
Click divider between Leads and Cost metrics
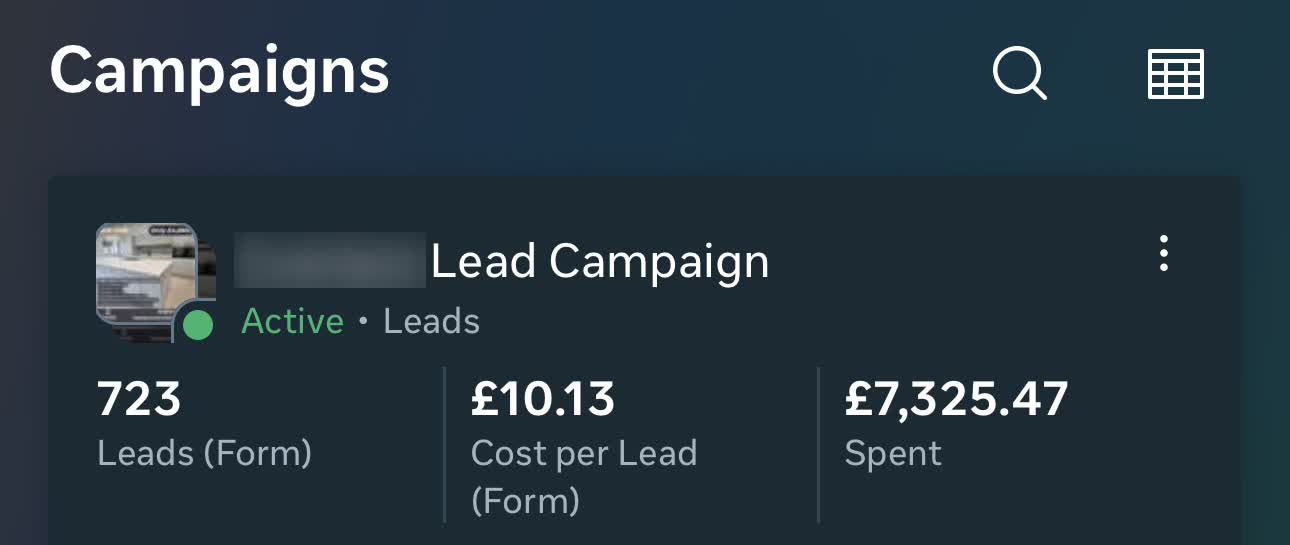(x=444, y=445)
